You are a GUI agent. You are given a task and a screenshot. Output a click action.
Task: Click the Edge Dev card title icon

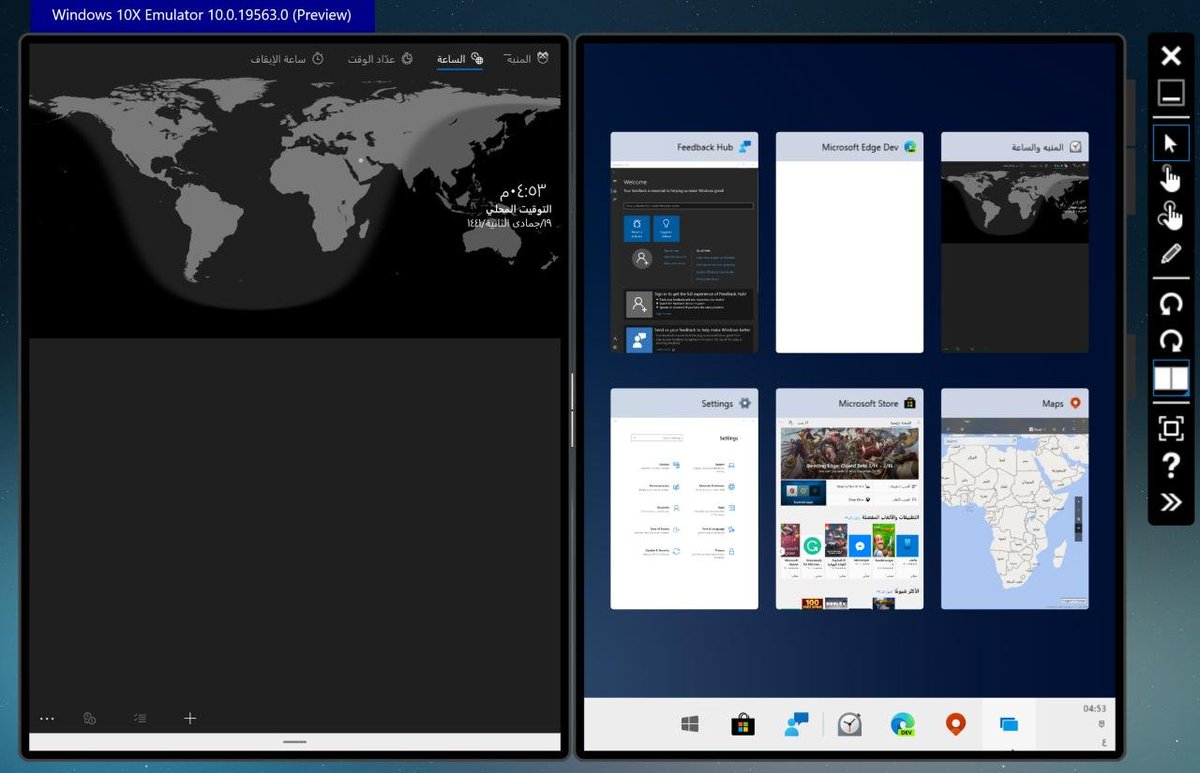point(910,147)
